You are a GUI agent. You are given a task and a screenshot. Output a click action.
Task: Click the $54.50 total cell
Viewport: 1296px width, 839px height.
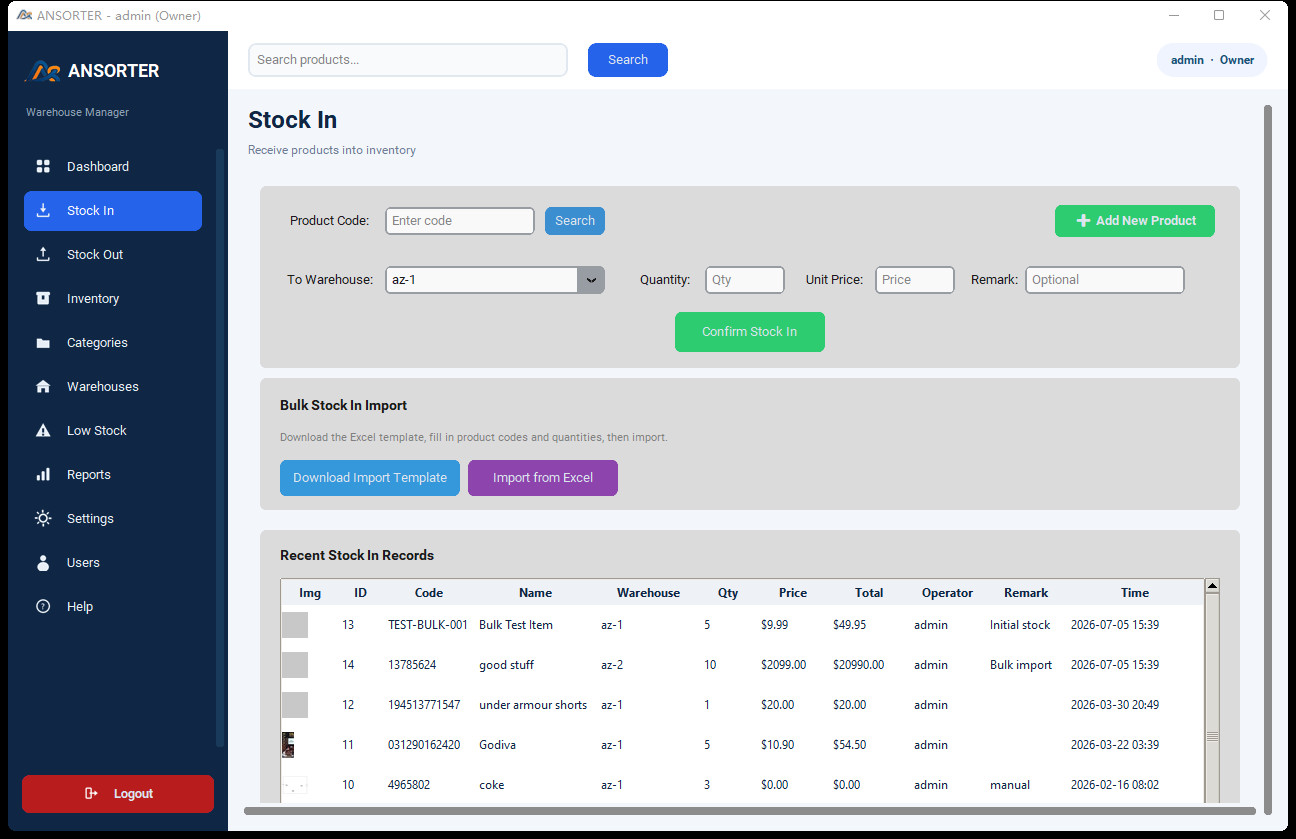coord(850,745)
